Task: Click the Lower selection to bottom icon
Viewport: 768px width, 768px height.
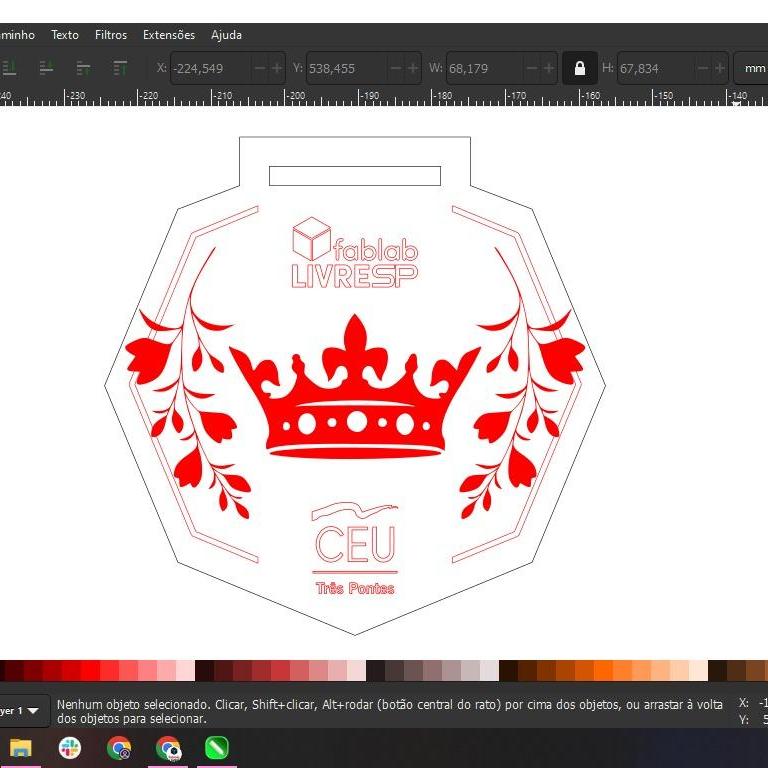Action: tap(9, 68)
